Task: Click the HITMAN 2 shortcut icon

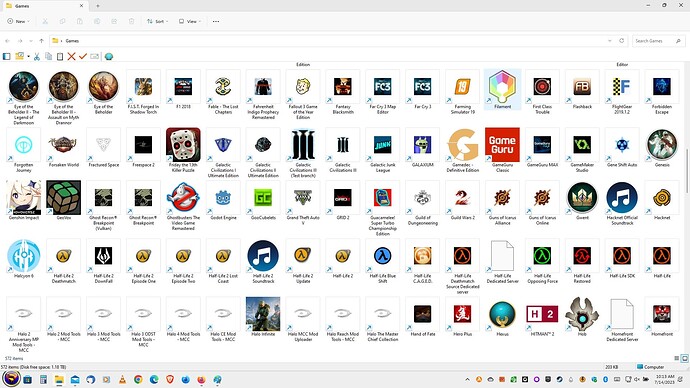Action: click(542, 314)
